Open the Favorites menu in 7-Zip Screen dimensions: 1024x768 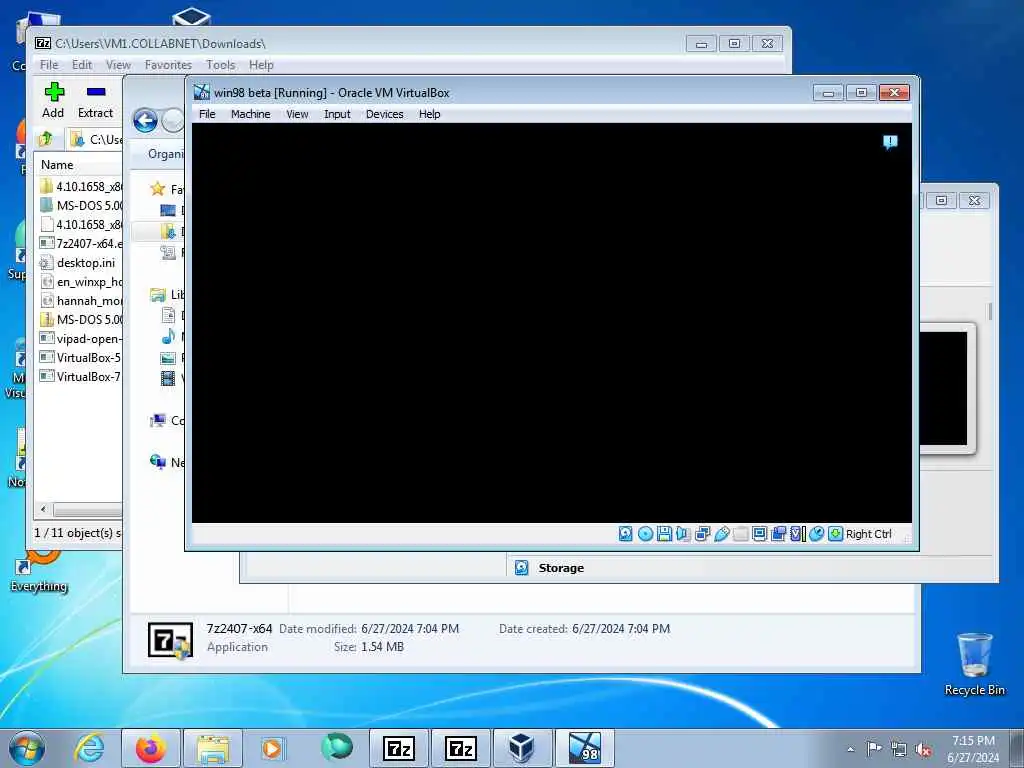pyautogui.click(x=168, y=65)
